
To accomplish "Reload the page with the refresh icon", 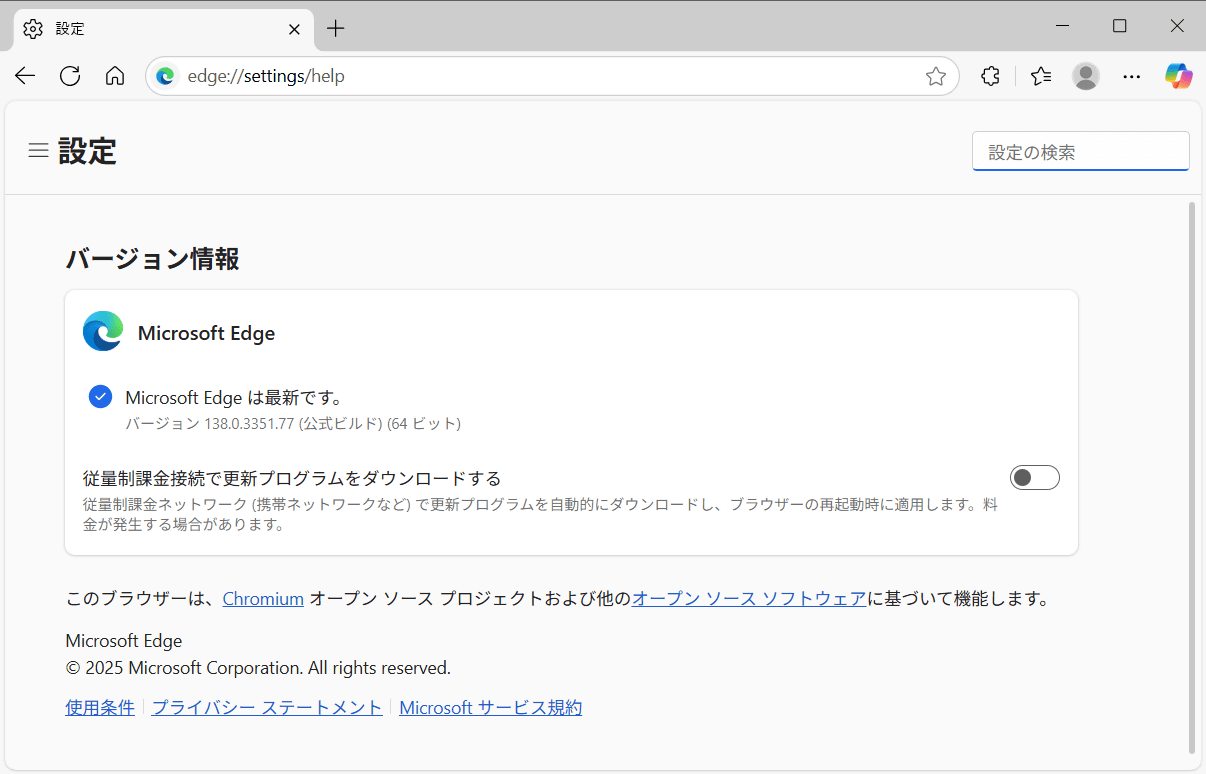I will click(70, 76).
